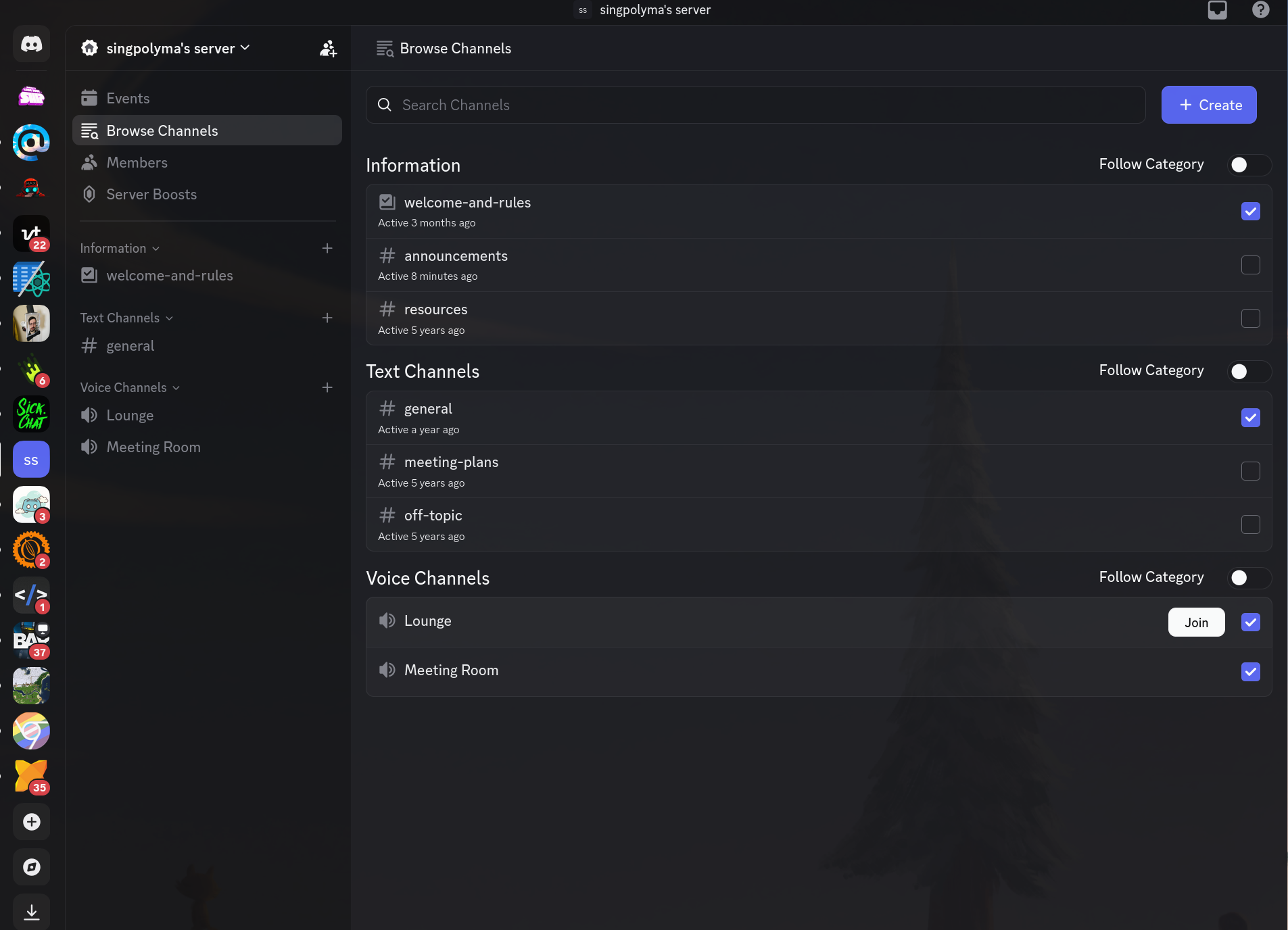
Task: Open the Sick Chat server icon
Action: 31,414
